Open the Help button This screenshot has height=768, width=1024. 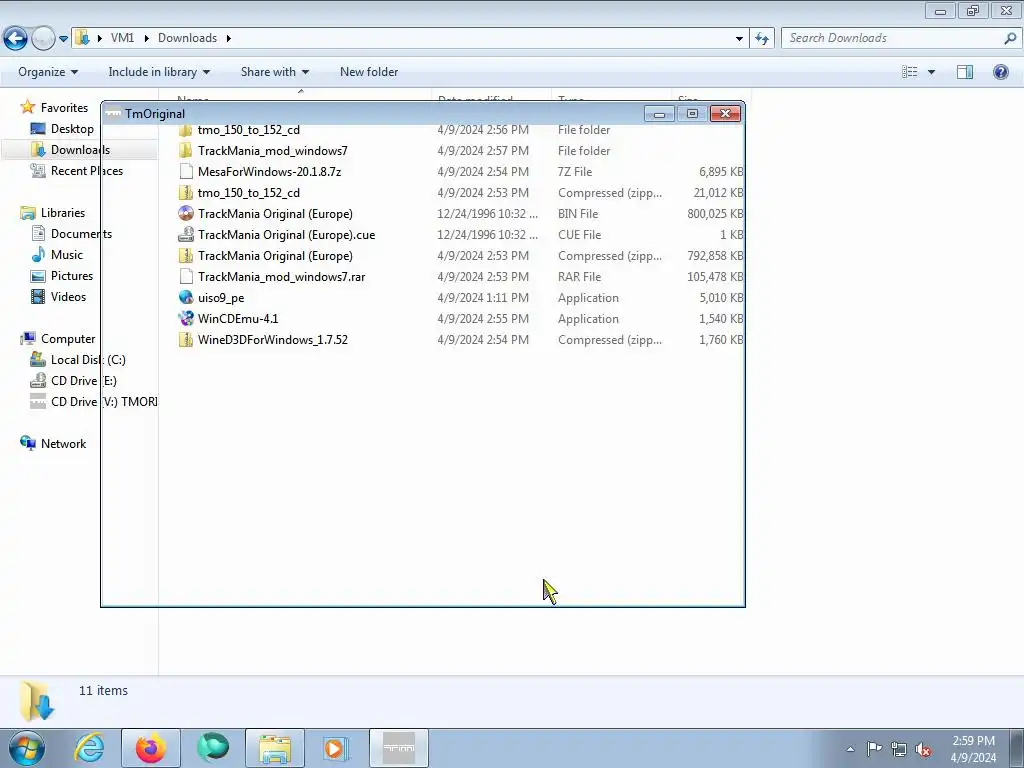pyautogui.click(x=1000, y=72)
